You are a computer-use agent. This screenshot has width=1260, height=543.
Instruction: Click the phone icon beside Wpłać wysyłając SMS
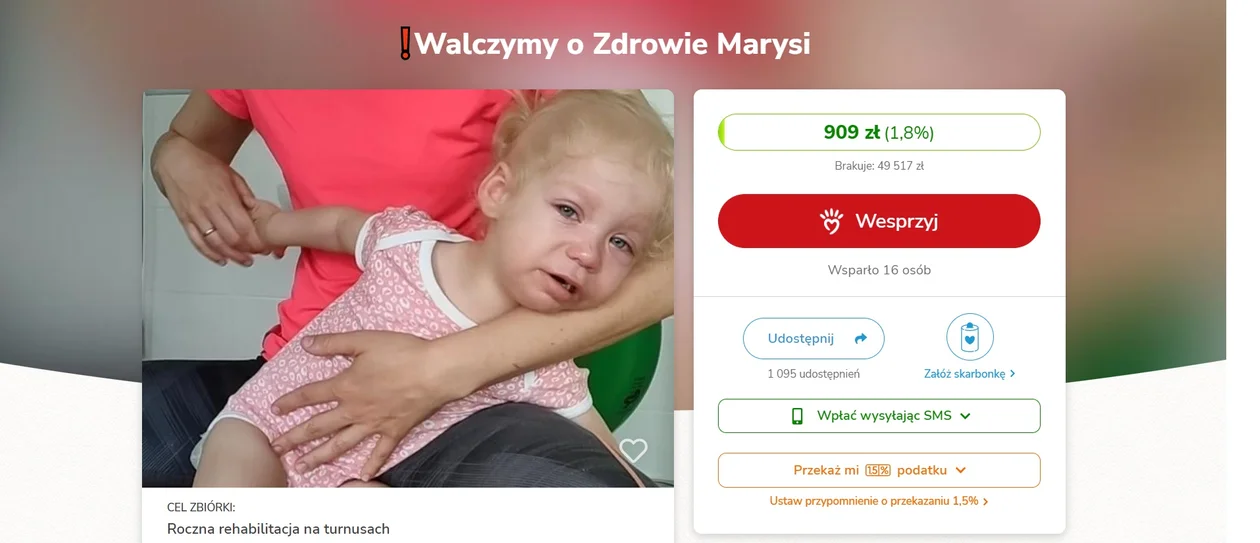point(797,416)
